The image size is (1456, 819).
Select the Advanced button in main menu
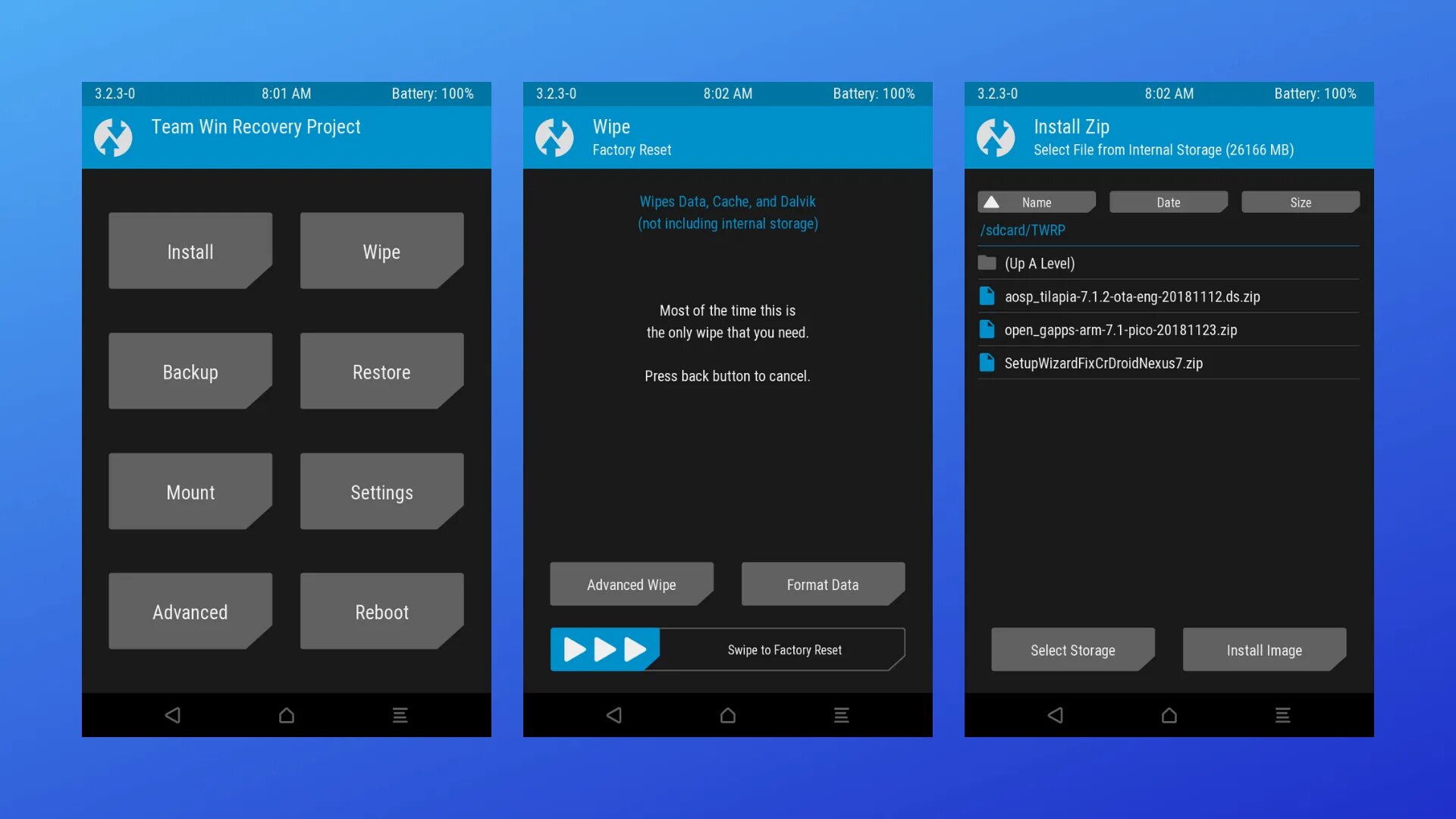click(x=189, y=611)
